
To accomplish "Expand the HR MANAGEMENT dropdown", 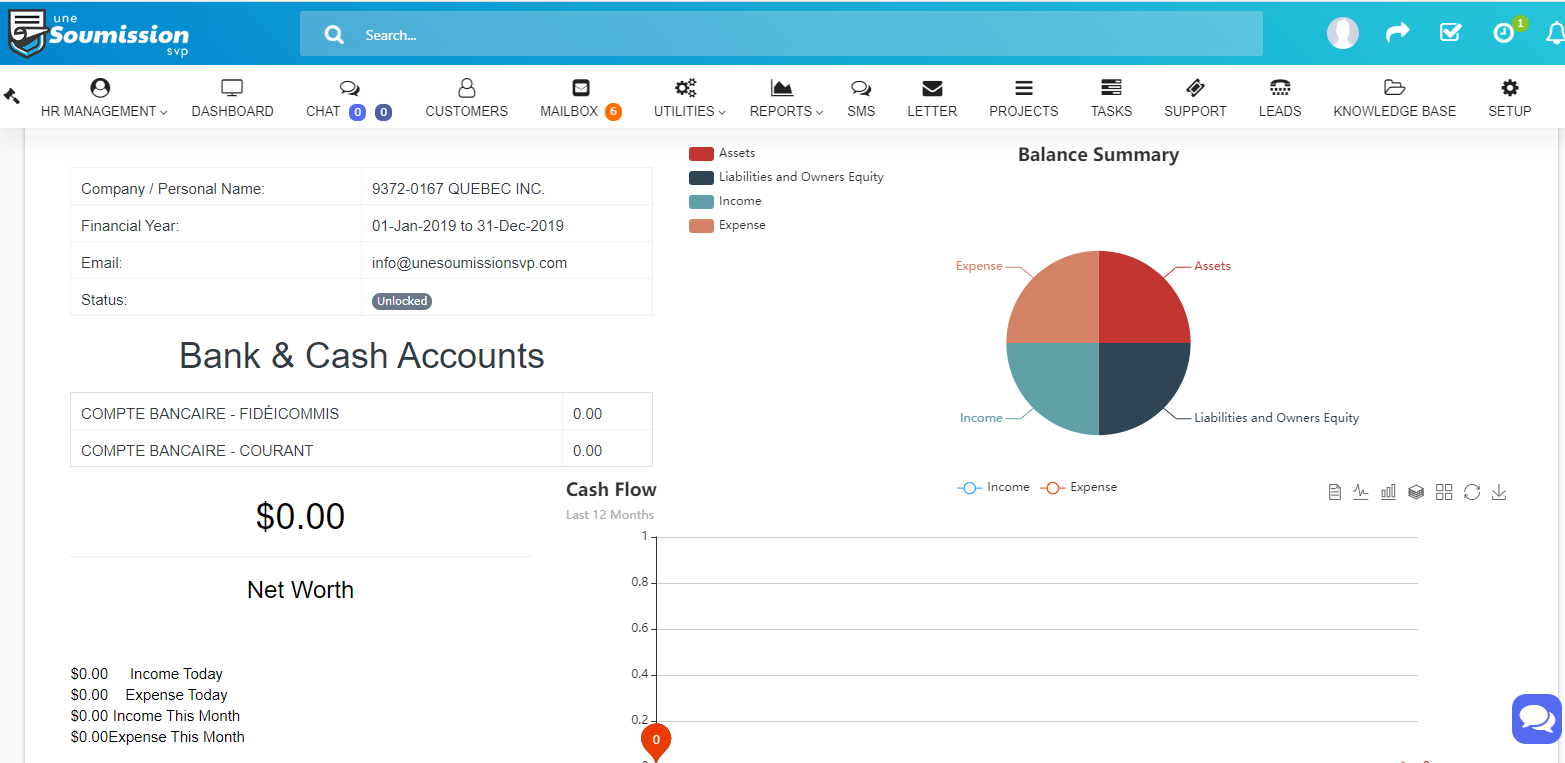I will [104, 111].
